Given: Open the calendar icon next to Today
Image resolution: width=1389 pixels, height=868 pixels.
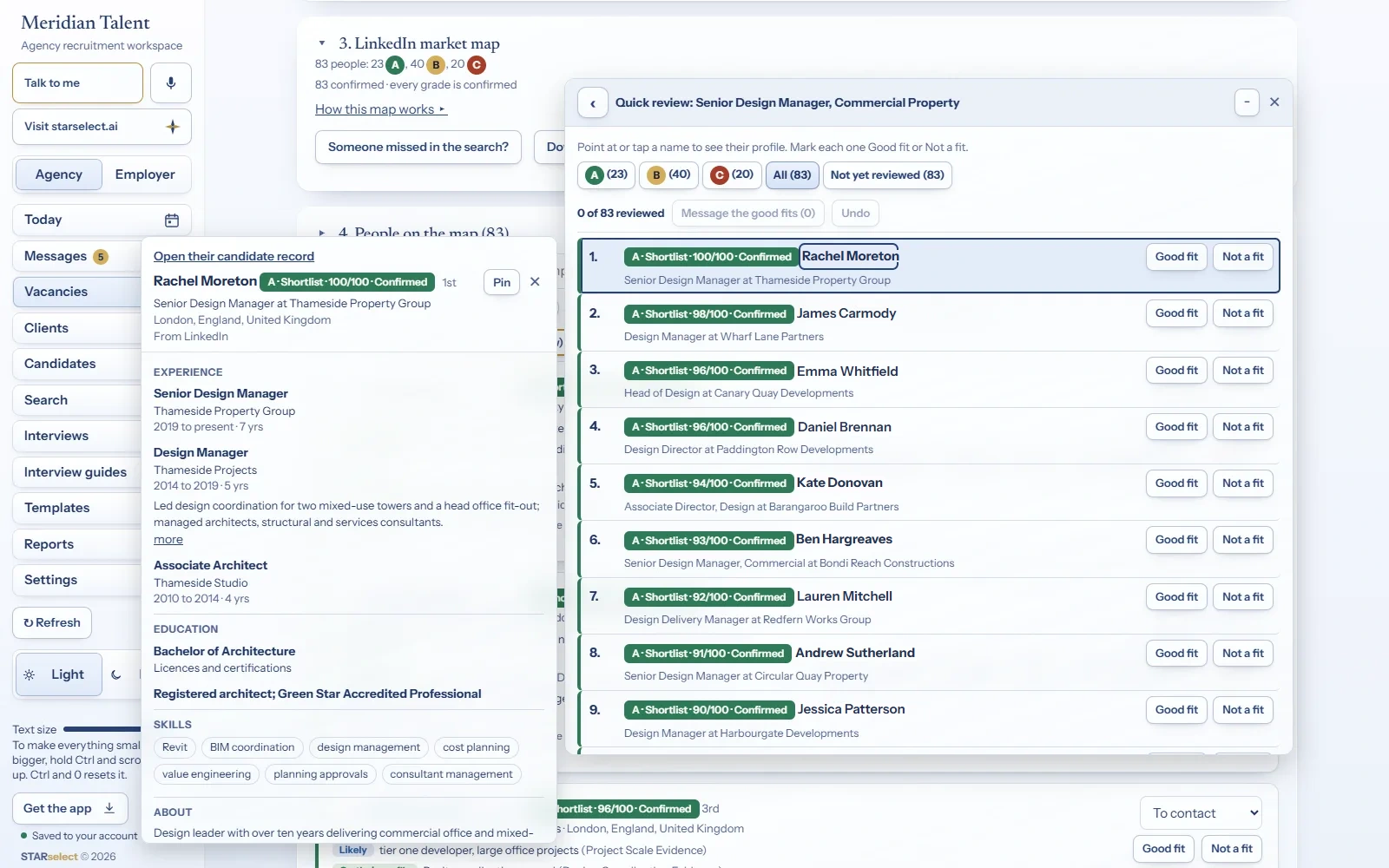Looking at the screenshot, I should (x=172, y=220).
